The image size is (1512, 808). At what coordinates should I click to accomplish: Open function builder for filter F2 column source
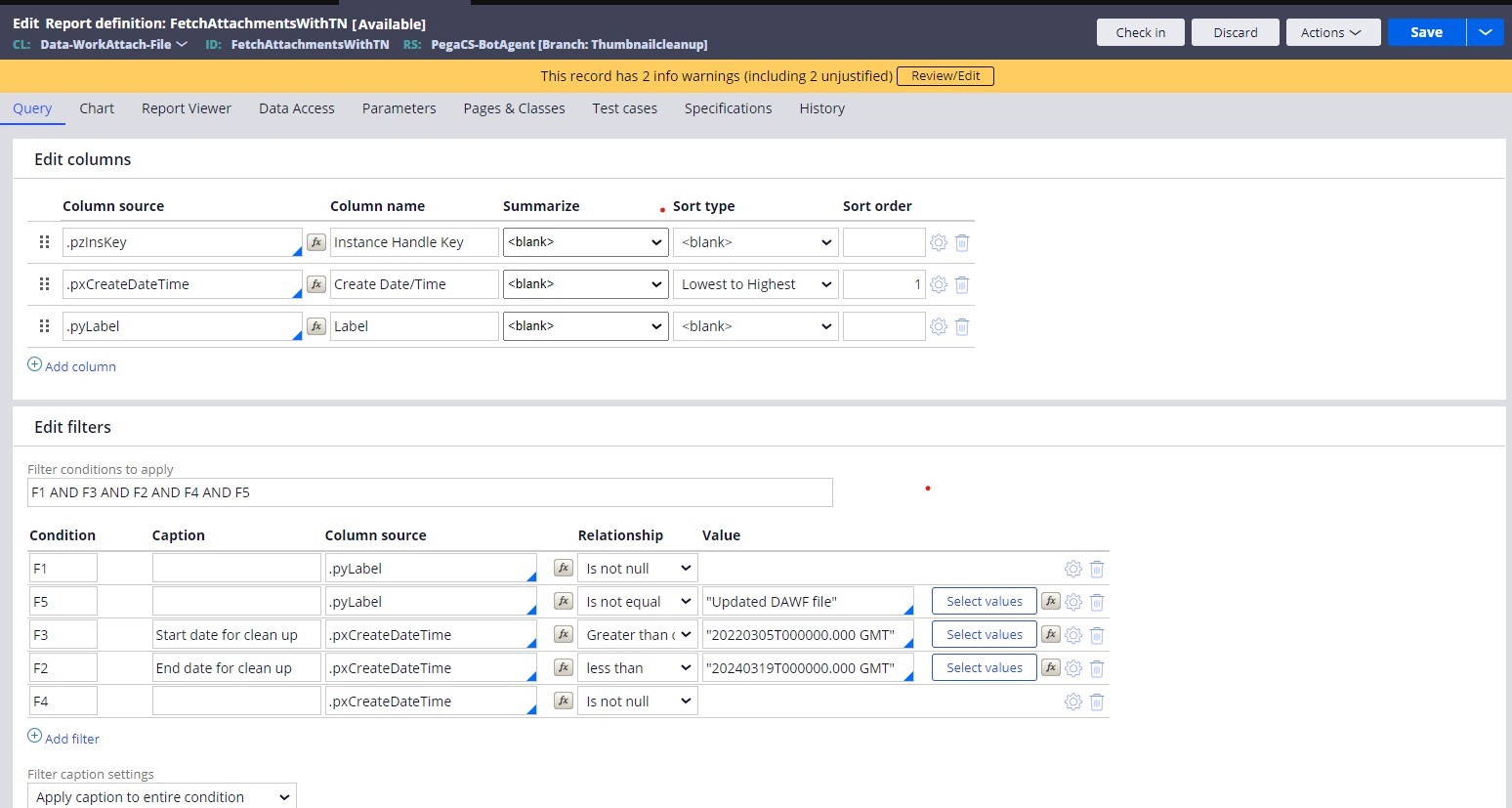(x=564, y=668)
